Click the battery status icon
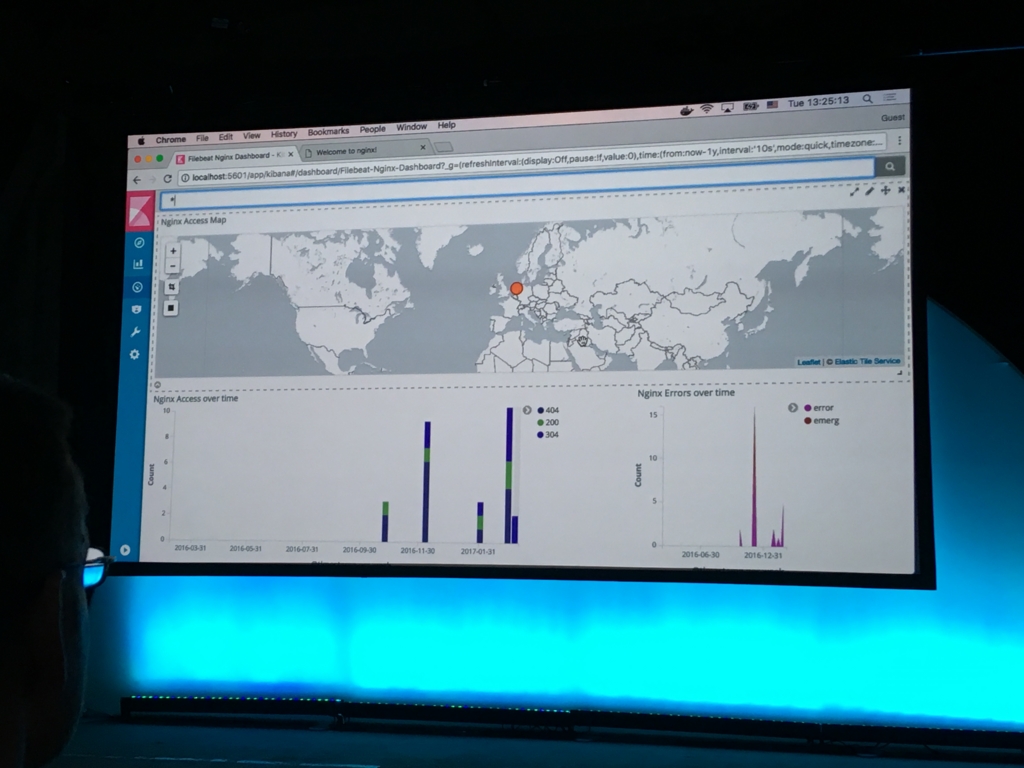Screen dimensions: 1024x768 tap(750, 106)
